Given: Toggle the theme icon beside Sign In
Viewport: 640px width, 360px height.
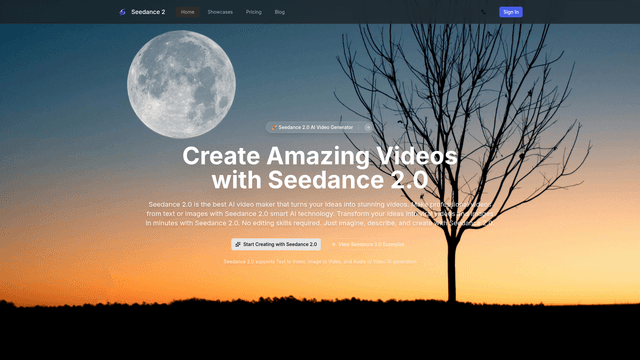Looking at the screenshot, I should [483, 12].
